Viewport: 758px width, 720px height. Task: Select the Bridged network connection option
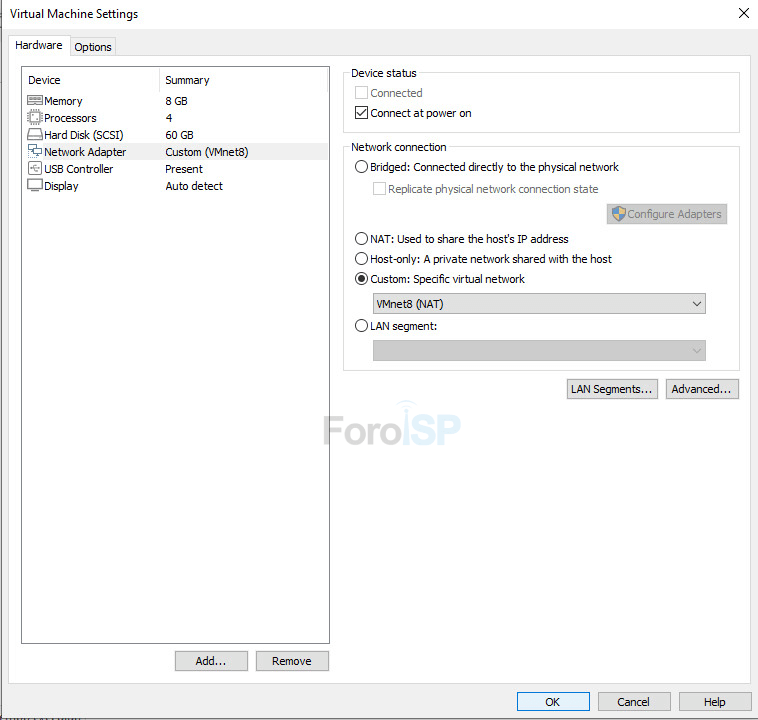(x=362, y=167)
